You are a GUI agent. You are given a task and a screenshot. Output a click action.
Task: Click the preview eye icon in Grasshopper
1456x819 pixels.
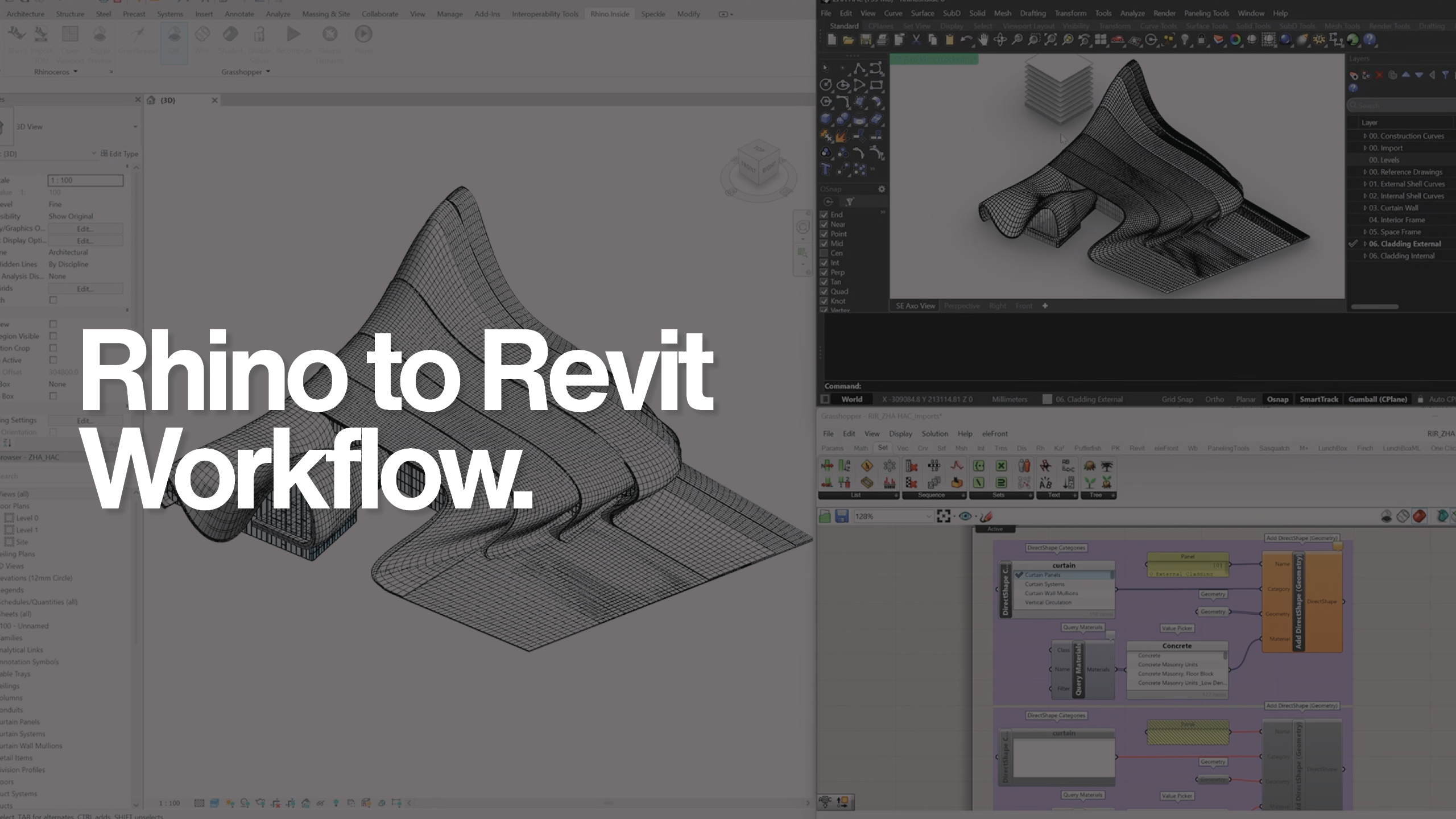point(966,515)
